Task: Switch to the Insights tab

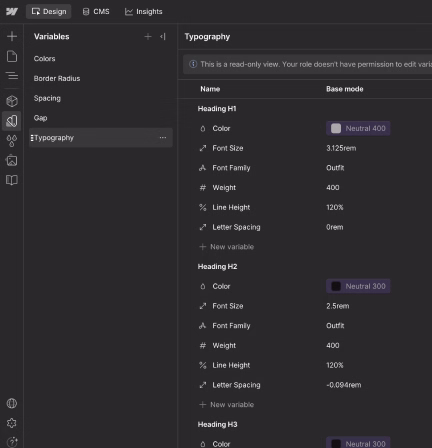Action: [x=144, y=12]
